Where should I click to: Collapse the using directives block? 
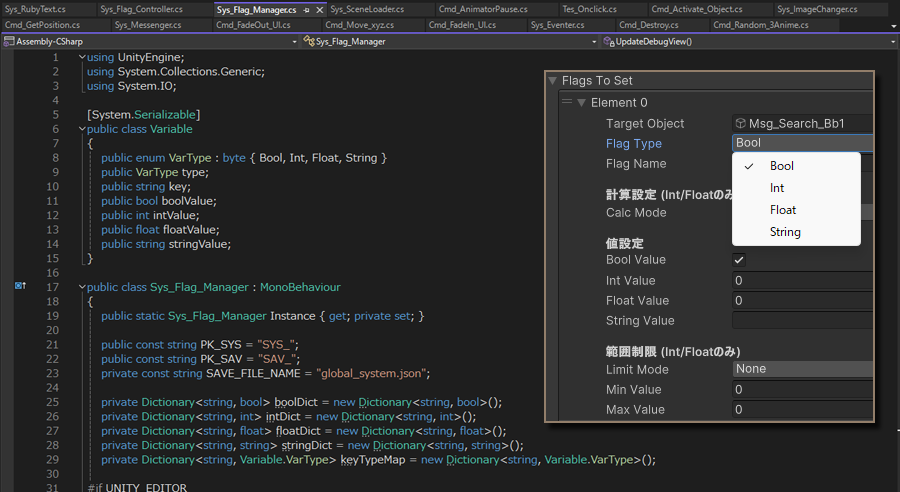pos(83,58)
